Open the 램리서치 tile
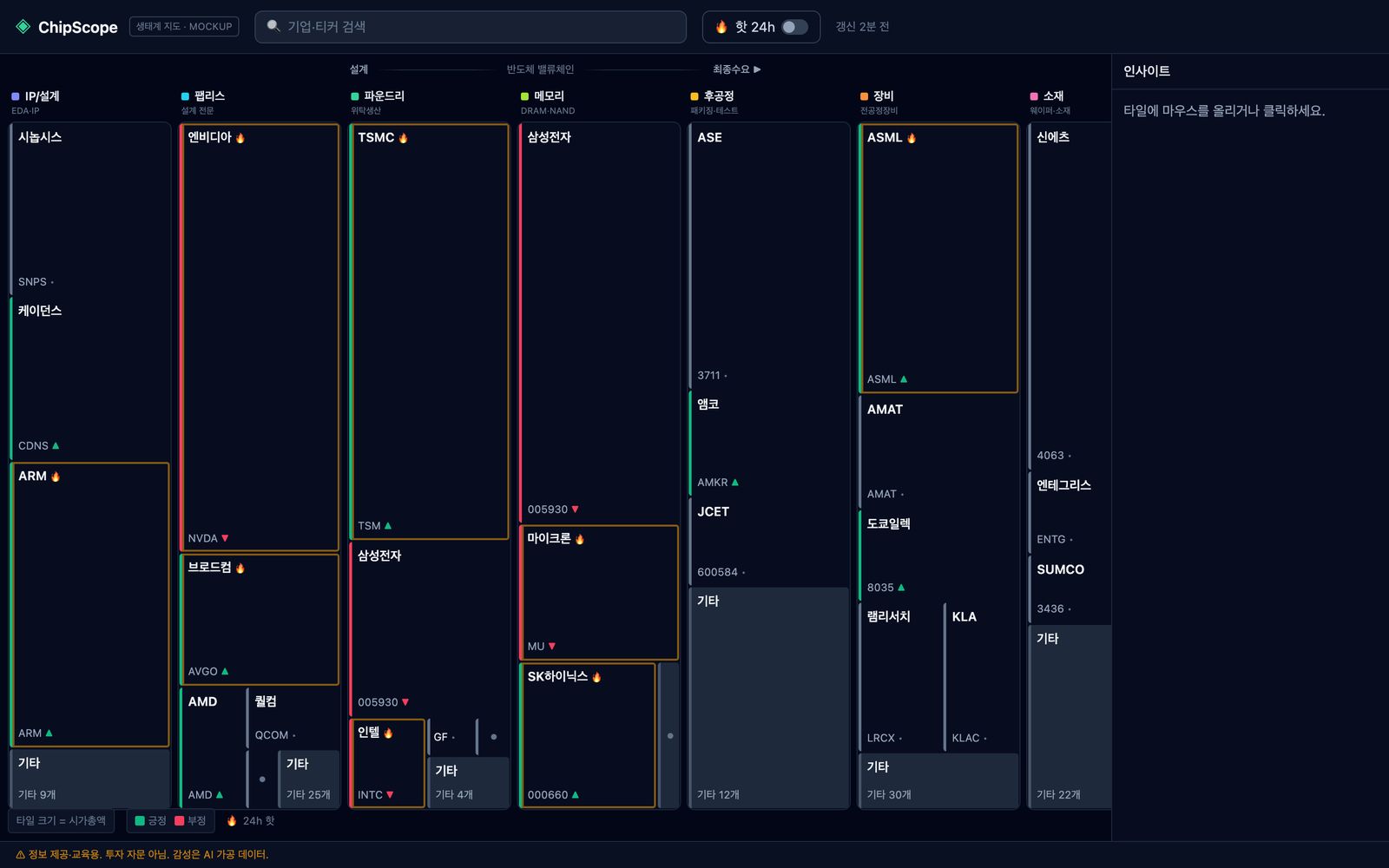Viewport: 1389px width, 868px height. point(900,677)
